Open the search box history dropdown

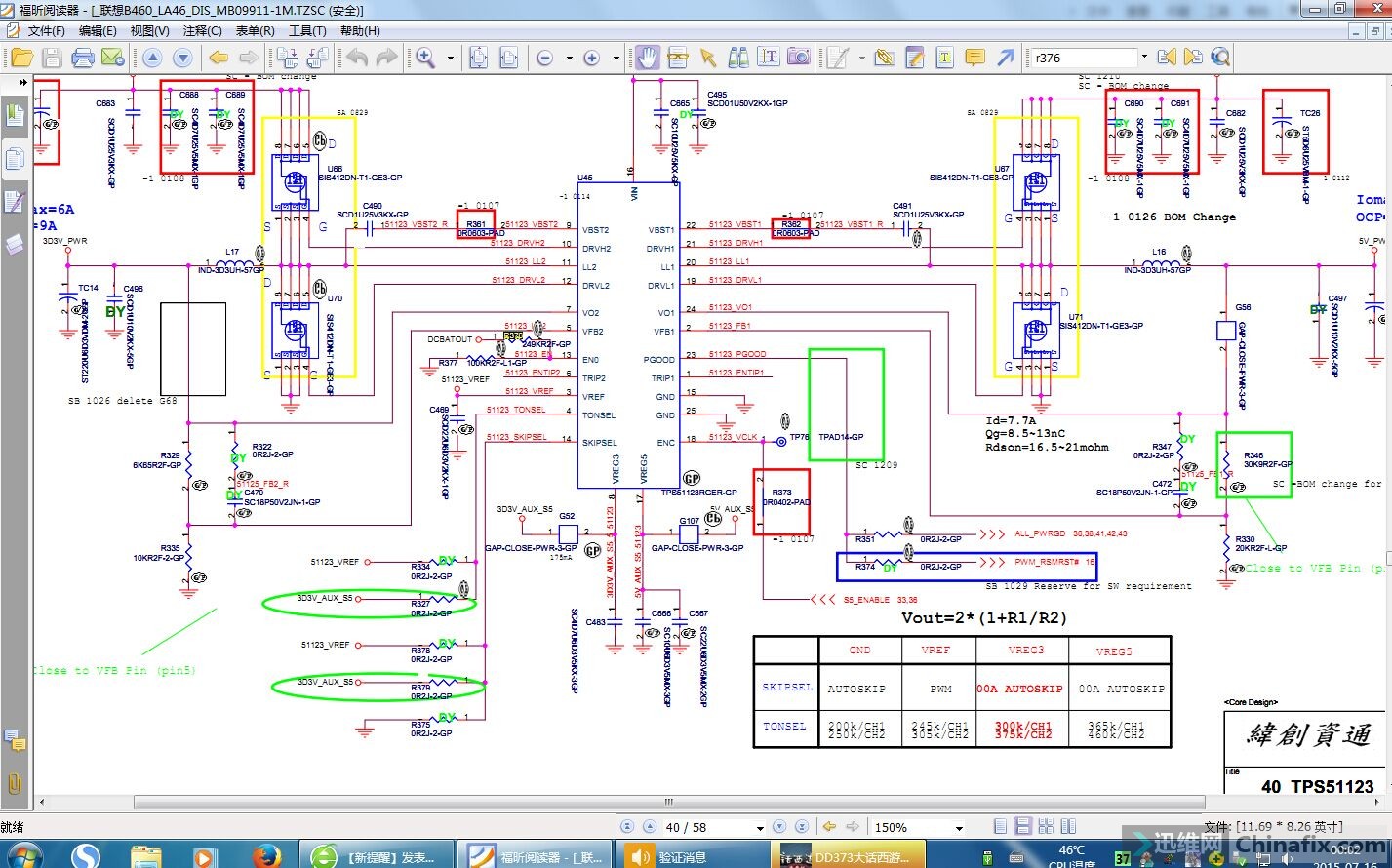1144,58
